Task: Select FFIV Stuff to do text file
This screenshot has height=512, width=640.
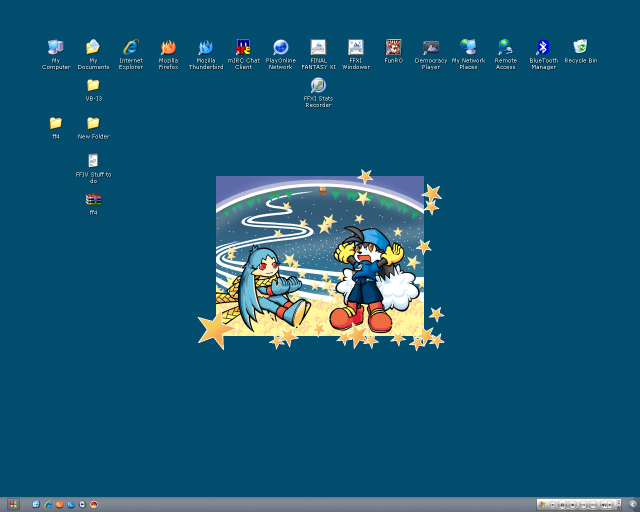Action: point(93,168)
